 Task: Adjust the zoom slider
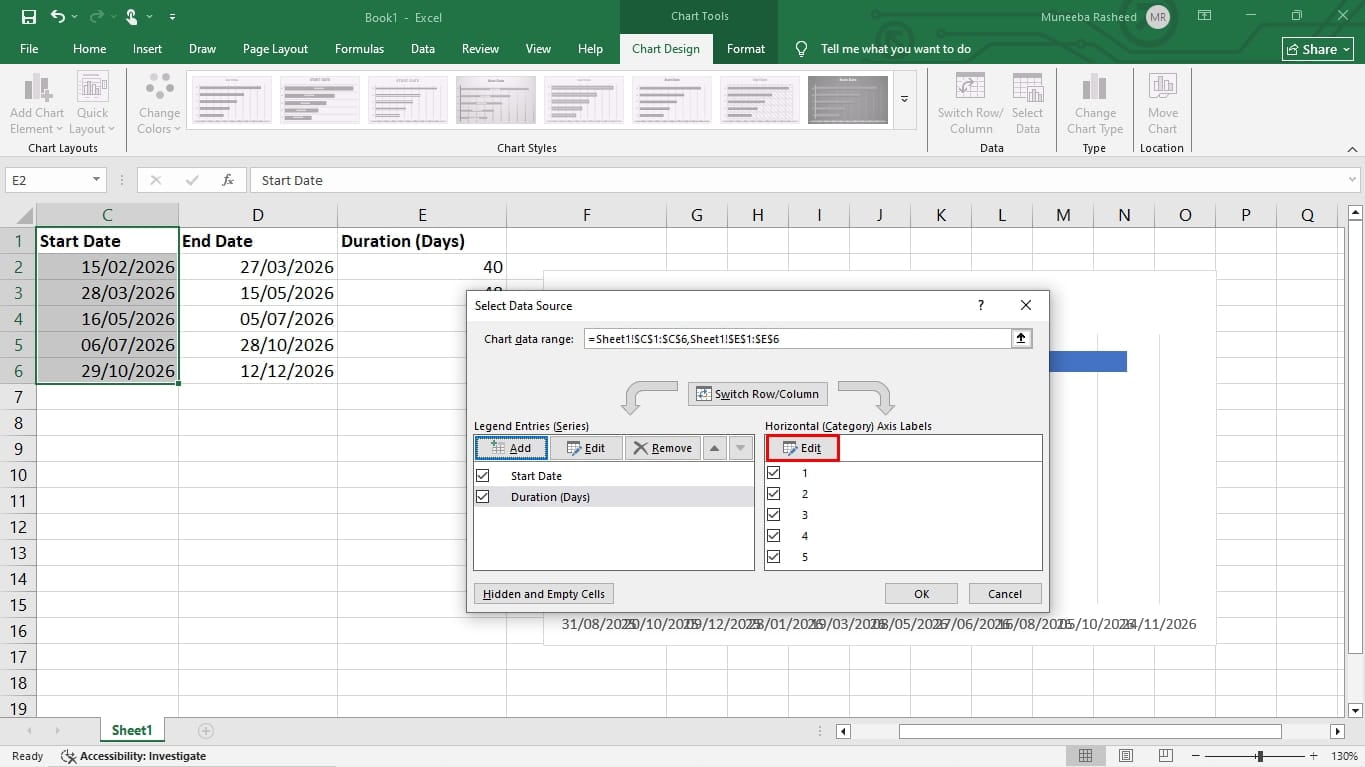[1259, 756]
